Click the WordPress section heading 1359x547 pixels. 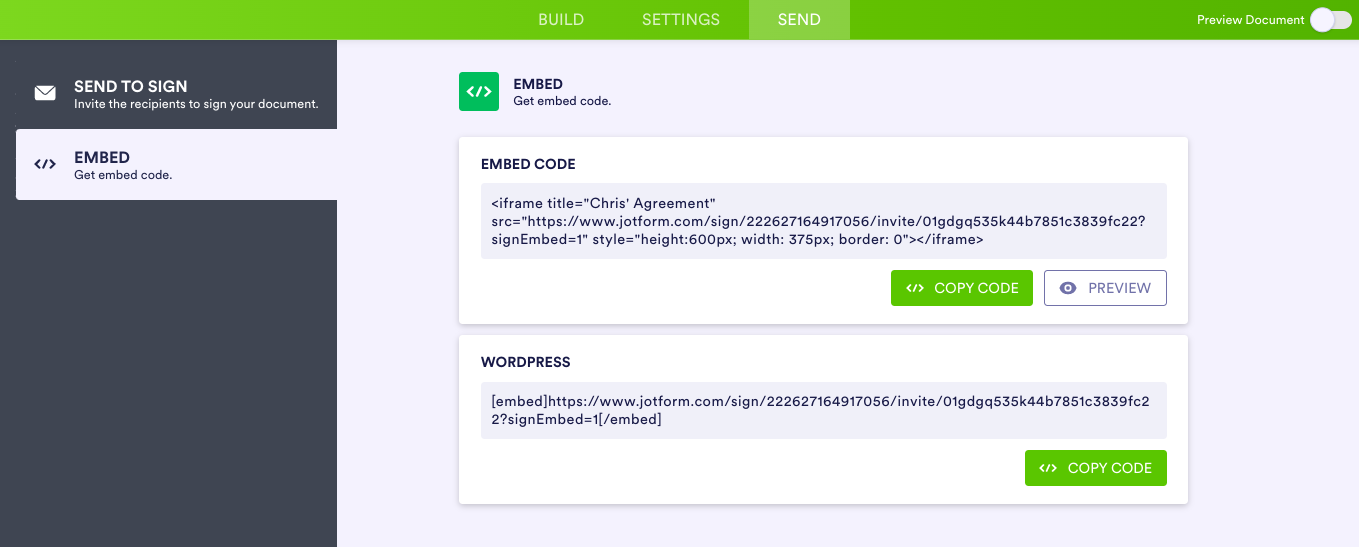[526, 362]
